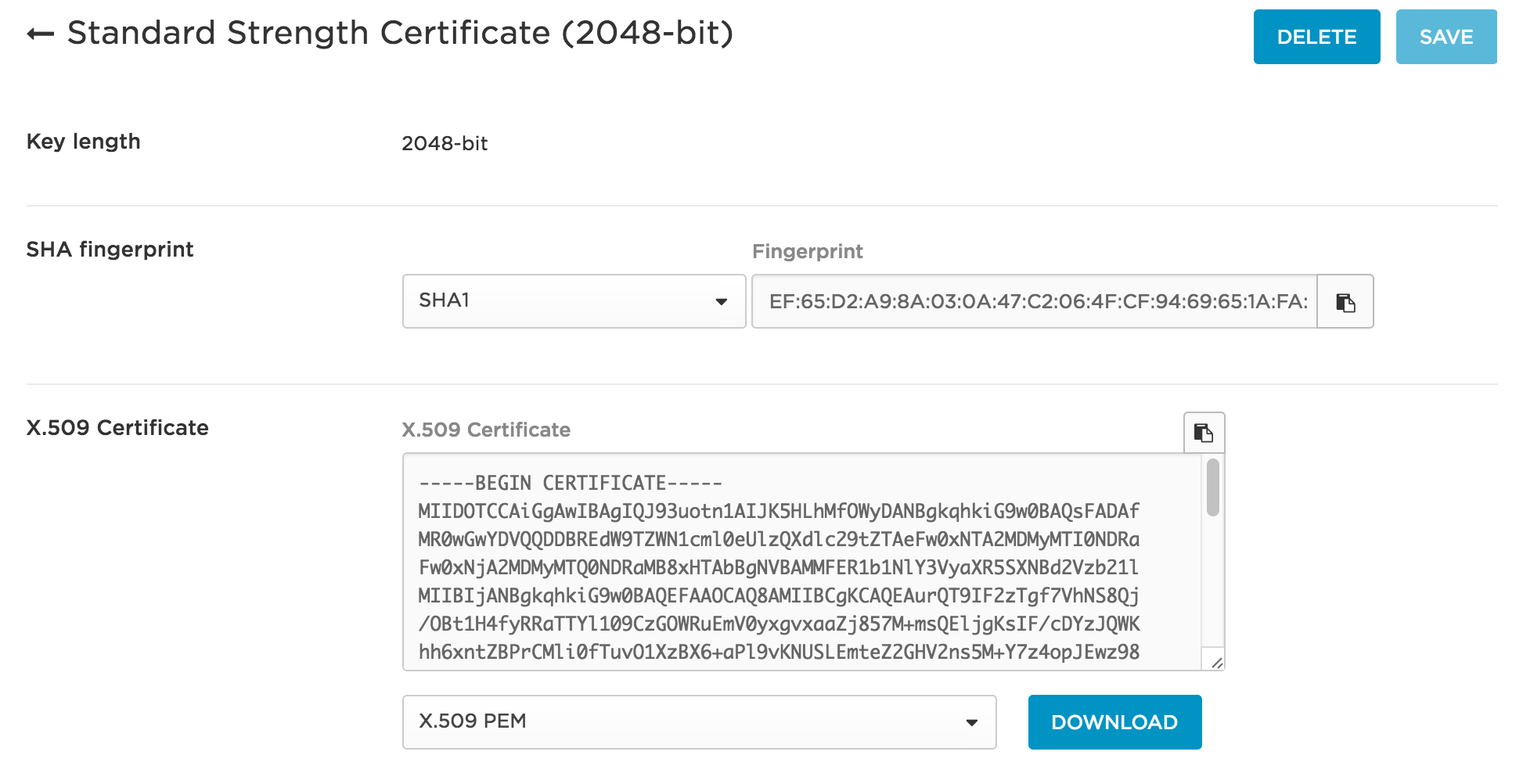Click the 2048-bit value text
The image size is (1523, 784).
(x=444, y=143)
